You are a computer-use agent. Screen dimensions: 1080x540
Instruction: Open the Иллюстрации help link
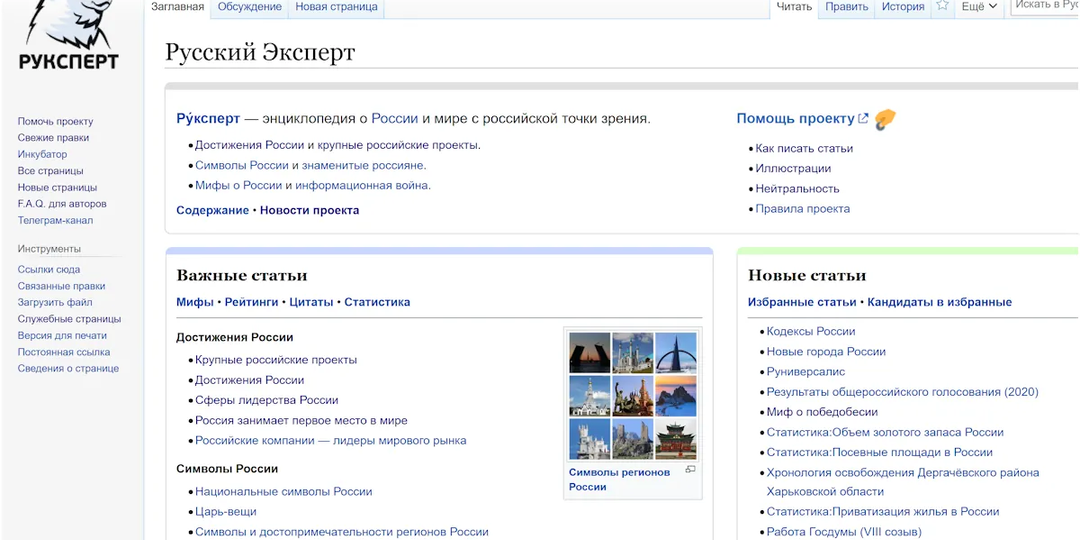(x=793, y=168)
